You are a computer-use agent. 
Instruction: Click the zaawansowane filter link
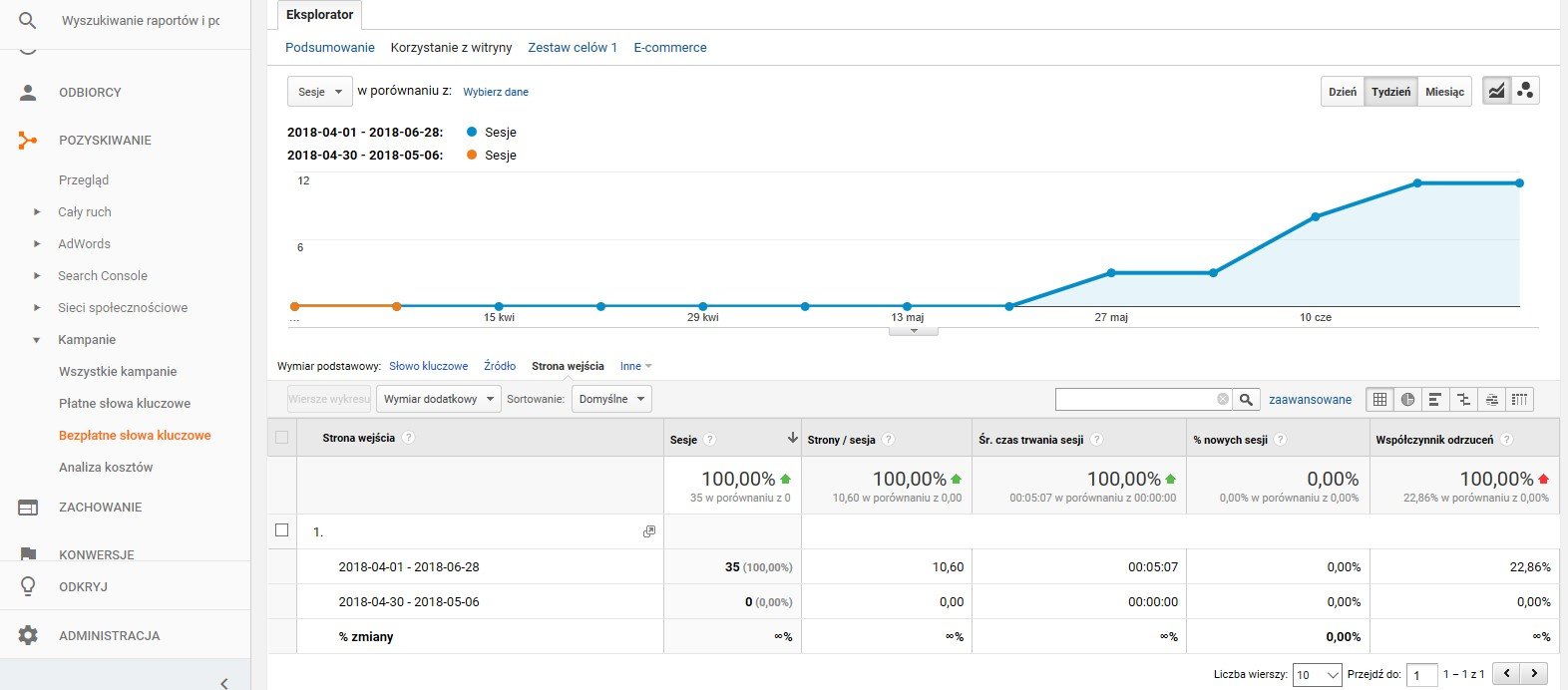[x=1310, y=400]
